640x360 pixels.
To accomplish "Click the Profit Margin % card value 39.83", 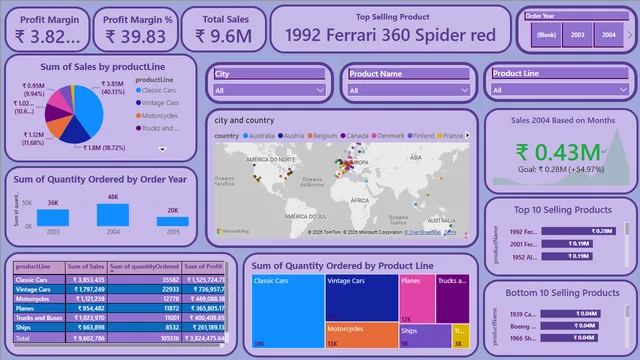I will pos(136,37).
